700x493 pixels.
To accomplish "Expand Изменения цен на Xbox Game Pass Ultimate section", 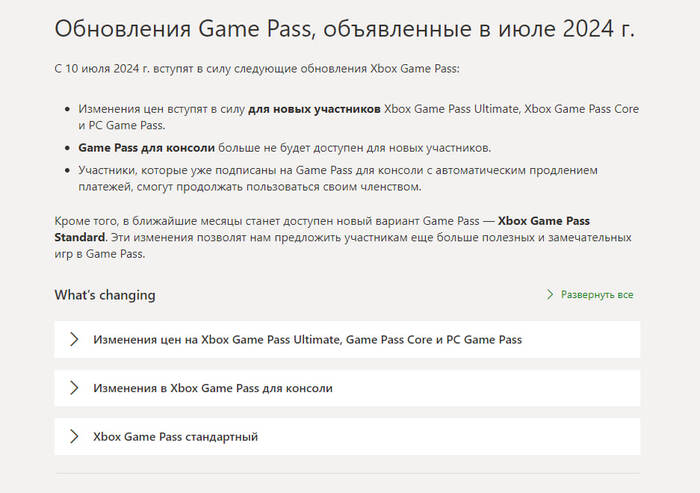I will (347, 339).
